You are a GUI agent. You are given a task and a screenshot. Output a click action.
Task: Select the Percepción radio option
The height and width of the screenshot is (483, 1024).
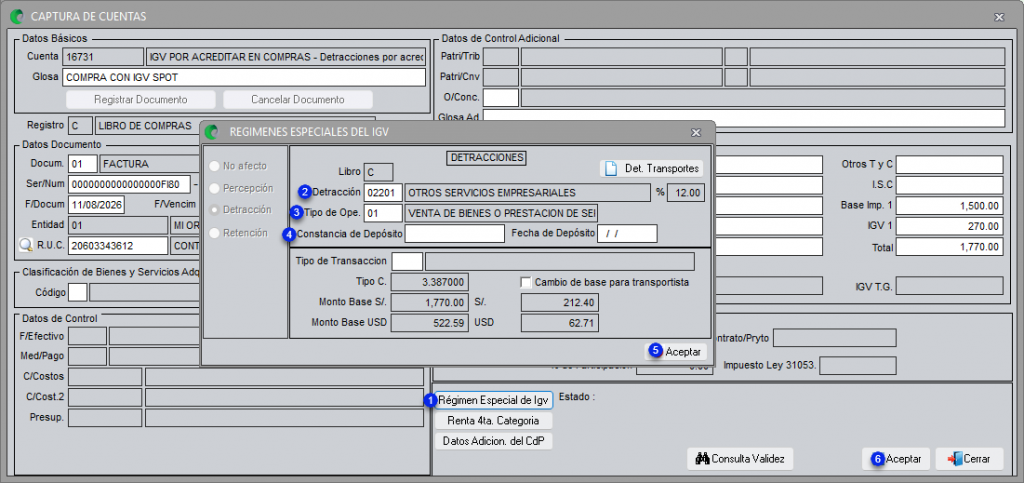pos(214,188)
